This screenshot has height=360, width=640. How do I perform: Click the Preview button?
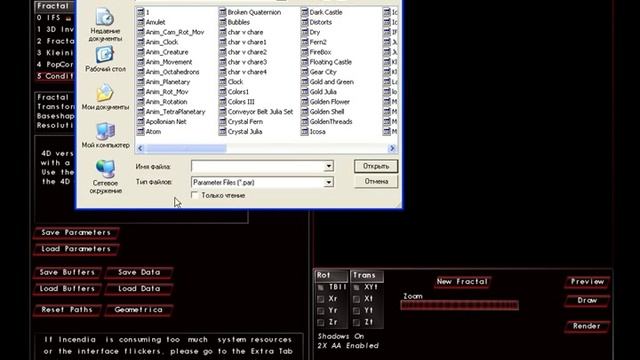587,282
